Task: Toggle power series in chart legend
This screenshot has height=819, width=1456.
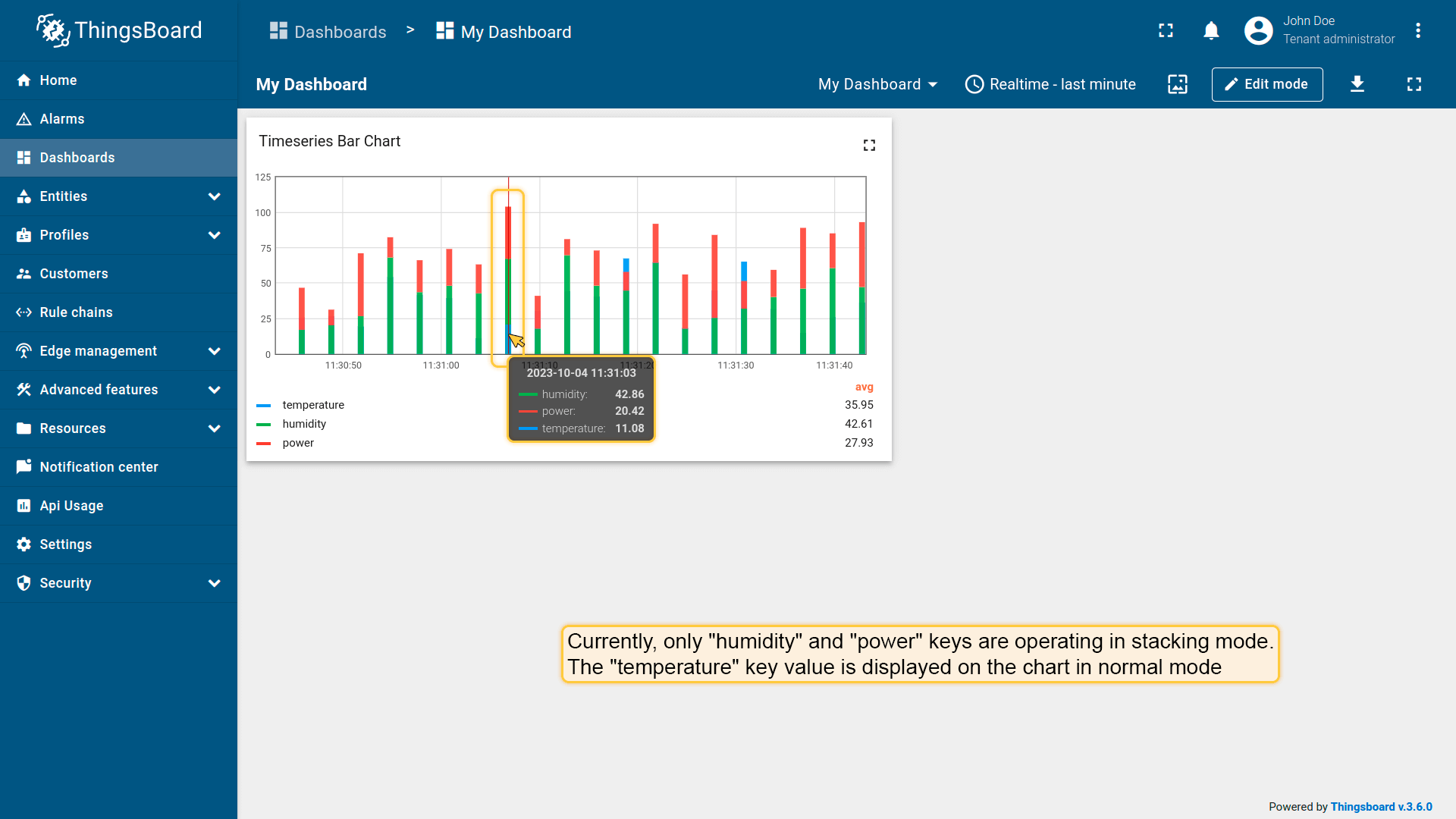Action: 298,443
